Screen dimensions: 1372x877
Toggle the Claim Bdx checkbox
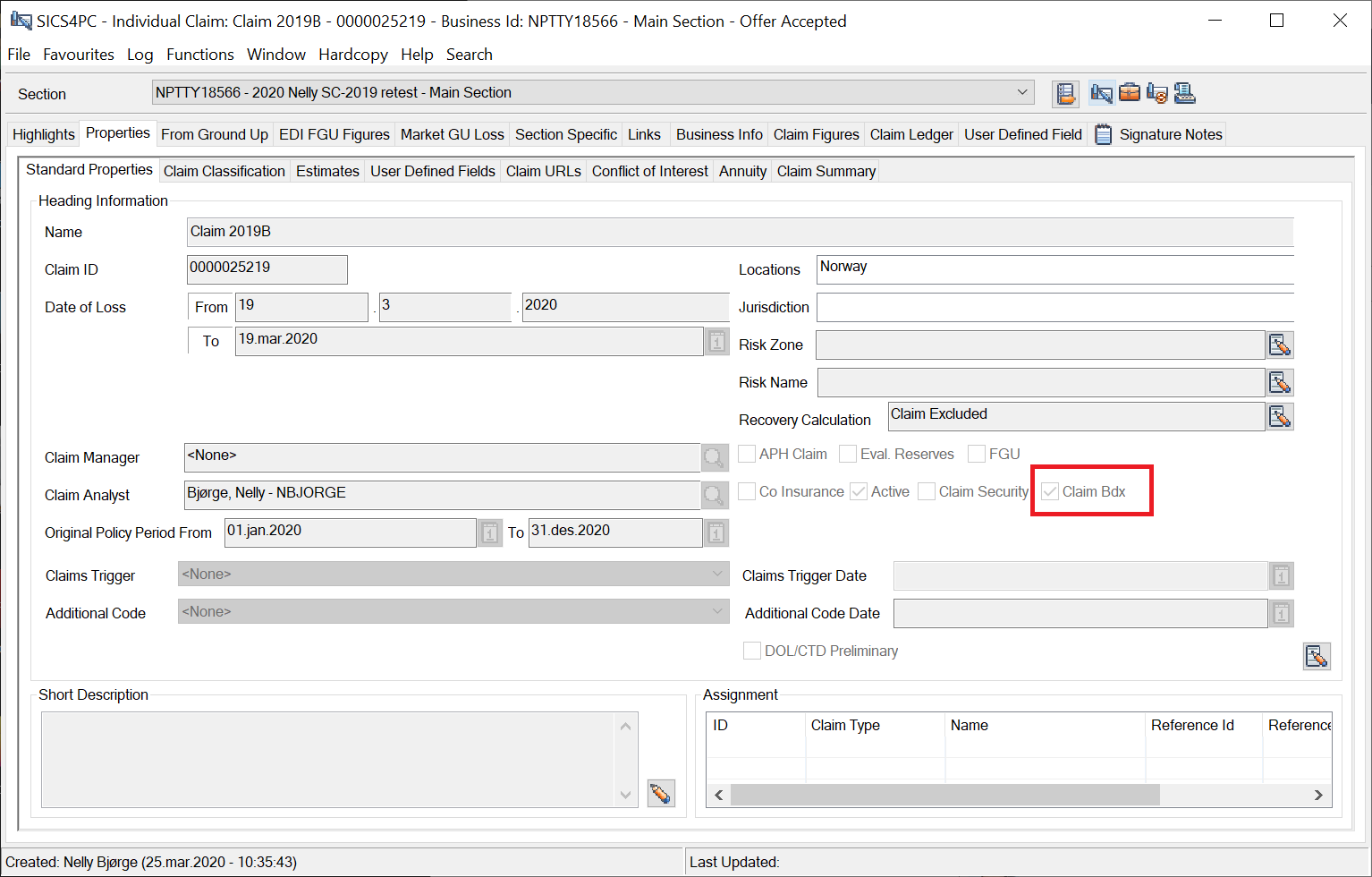point(1051,491)
